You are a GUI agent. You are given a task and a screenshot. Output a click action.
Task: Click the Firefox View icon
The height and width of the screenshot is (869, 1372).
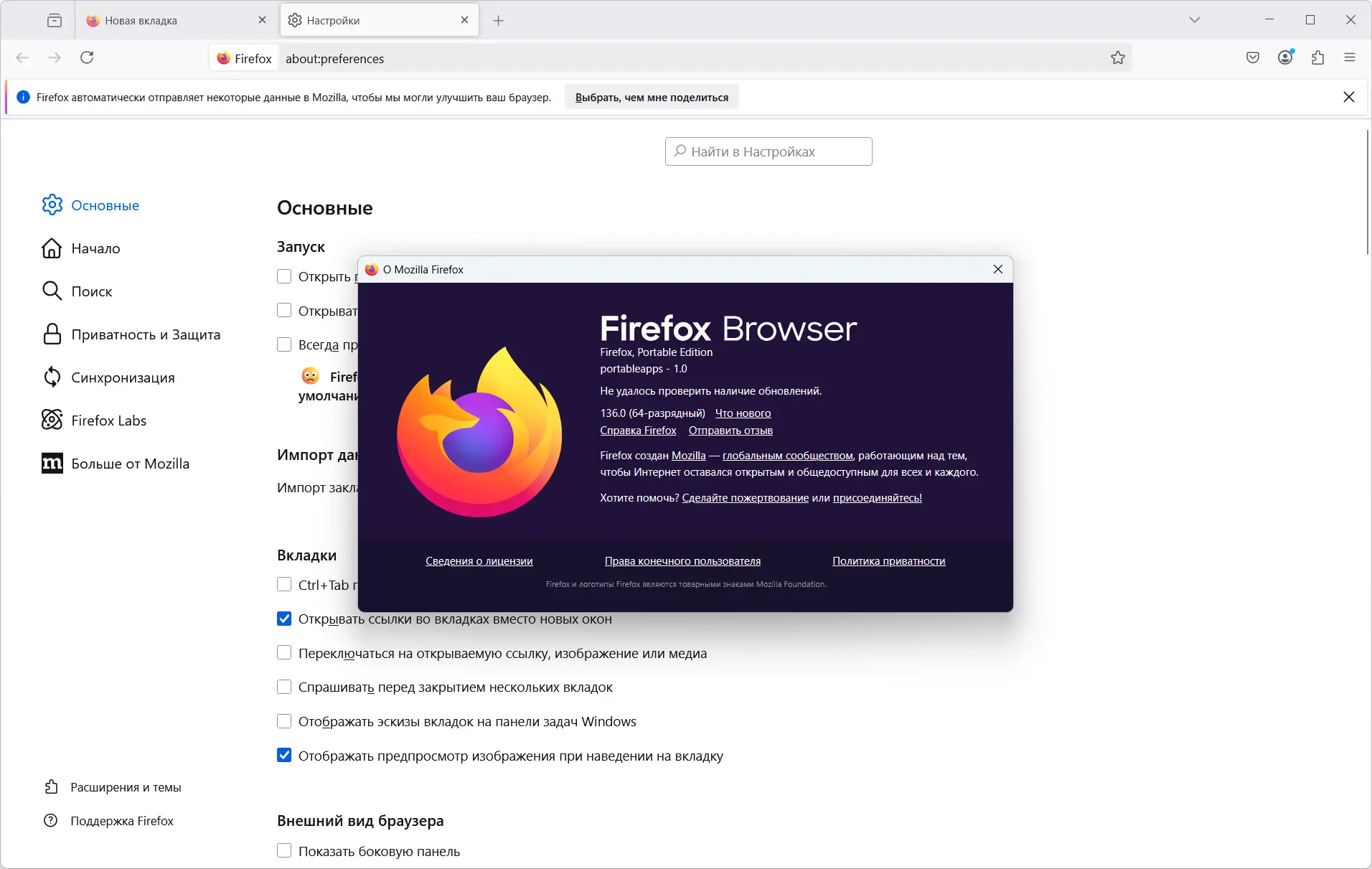click(x=55, y=21)
